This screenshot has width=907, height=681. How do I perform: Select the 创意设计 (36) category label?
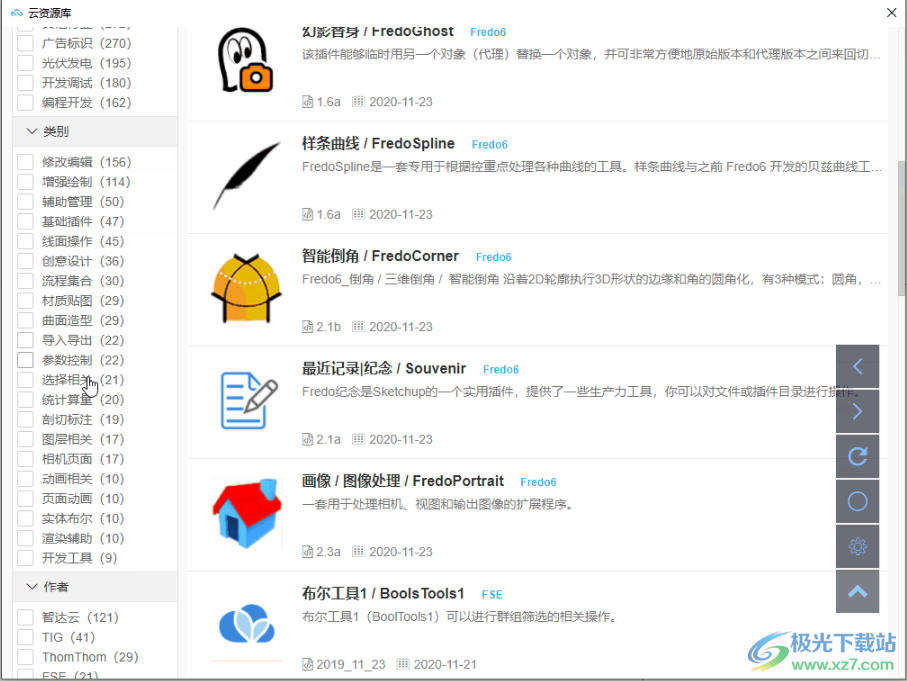pos(83,261)
